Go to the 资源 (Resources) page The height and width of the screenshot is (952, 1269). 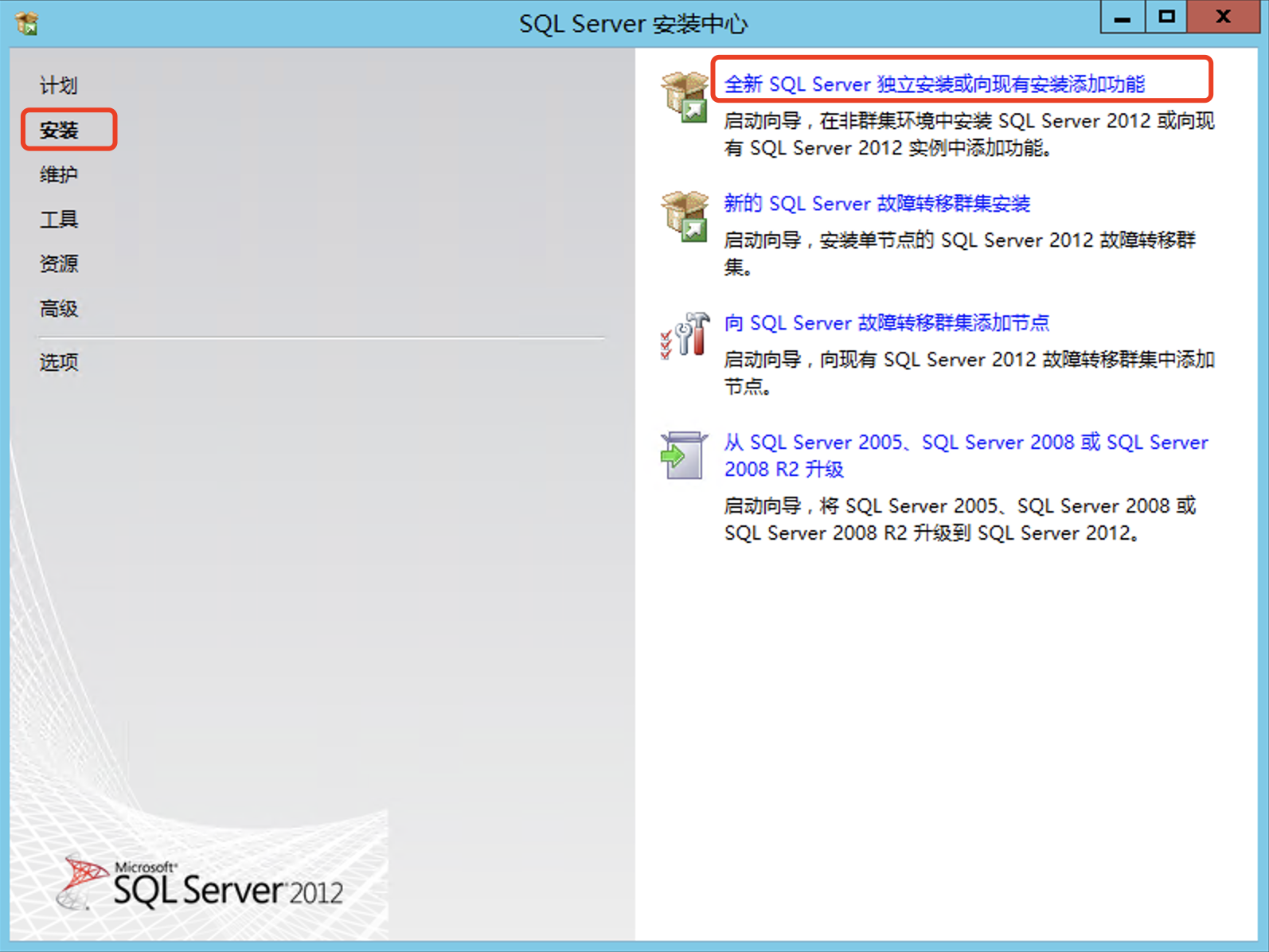click(x=59, y=263)
